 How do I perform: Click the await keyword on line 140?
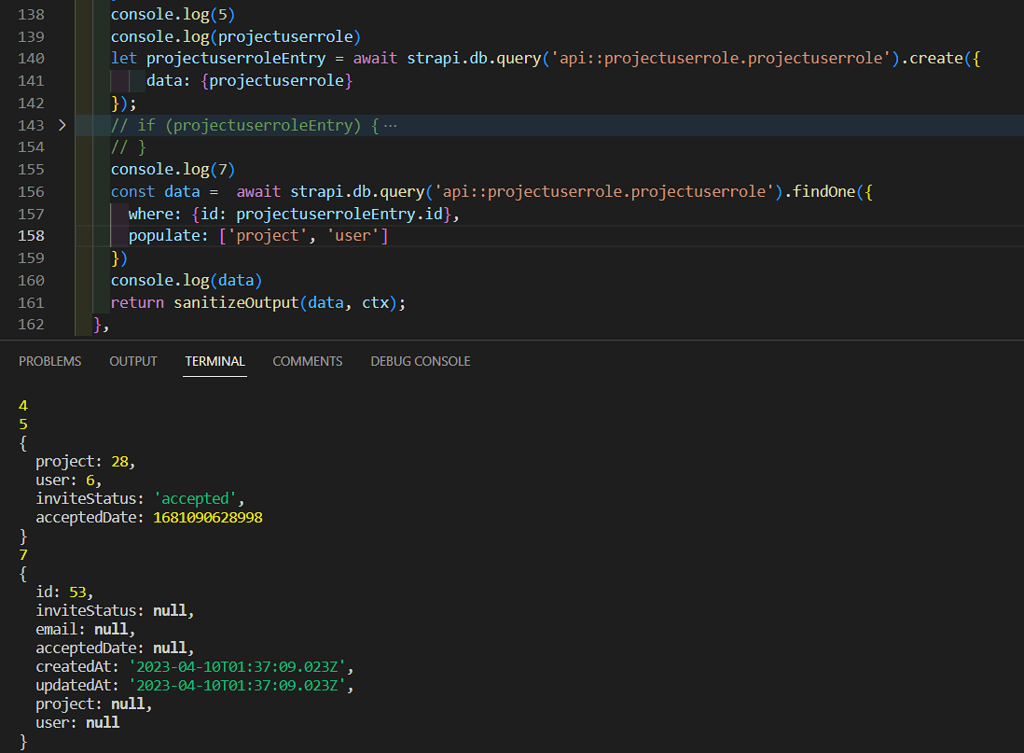coord(375,59)
